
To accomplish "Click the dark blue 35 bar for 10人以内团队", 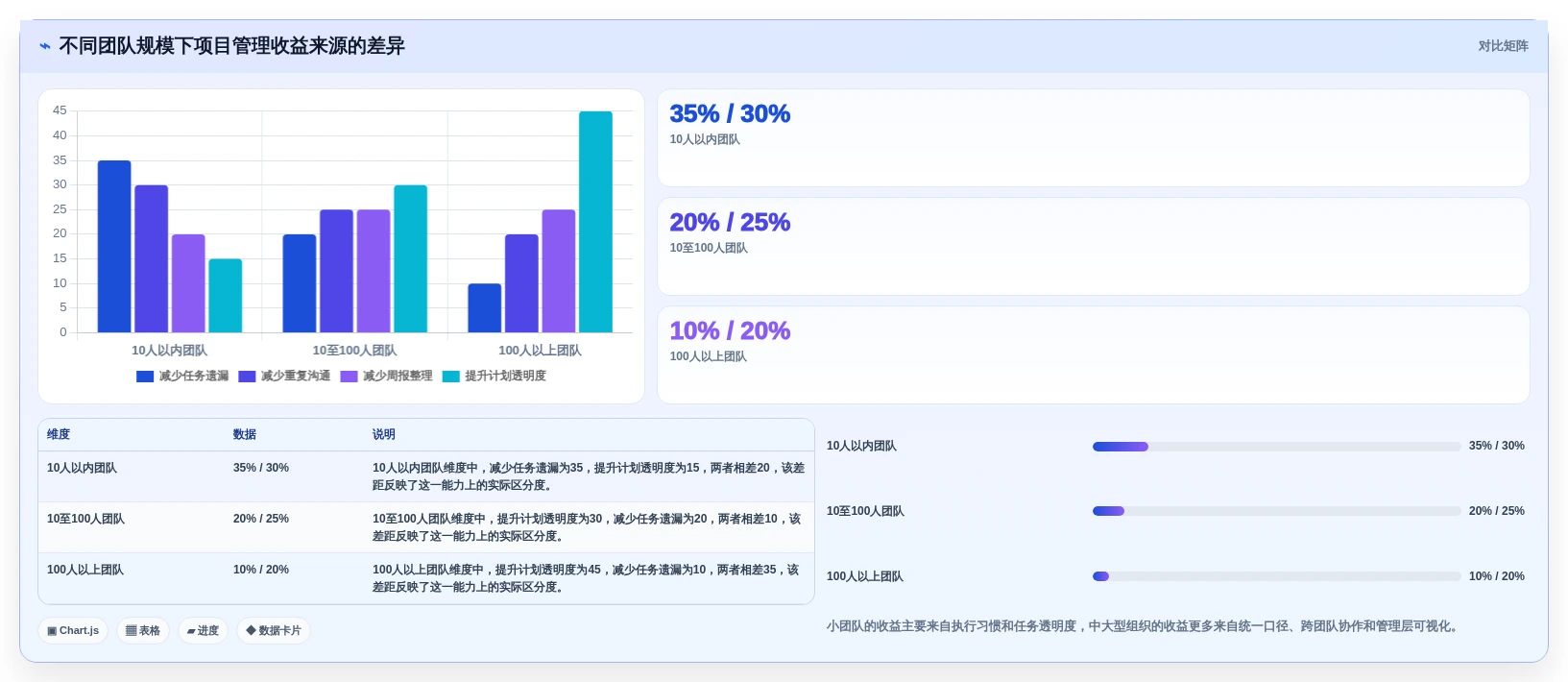I will point(114,247).
